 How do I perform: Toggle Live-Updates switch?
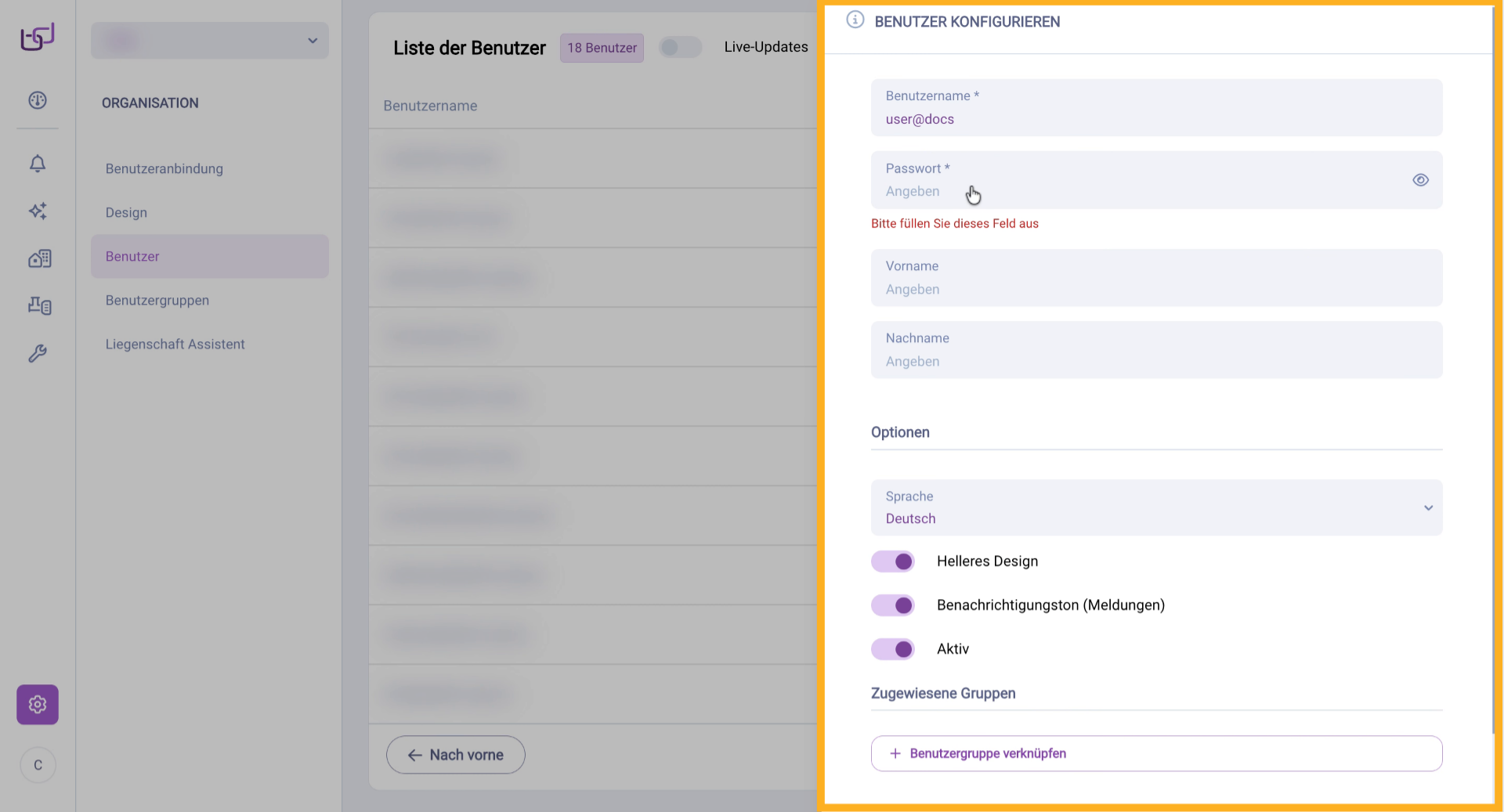679,48
